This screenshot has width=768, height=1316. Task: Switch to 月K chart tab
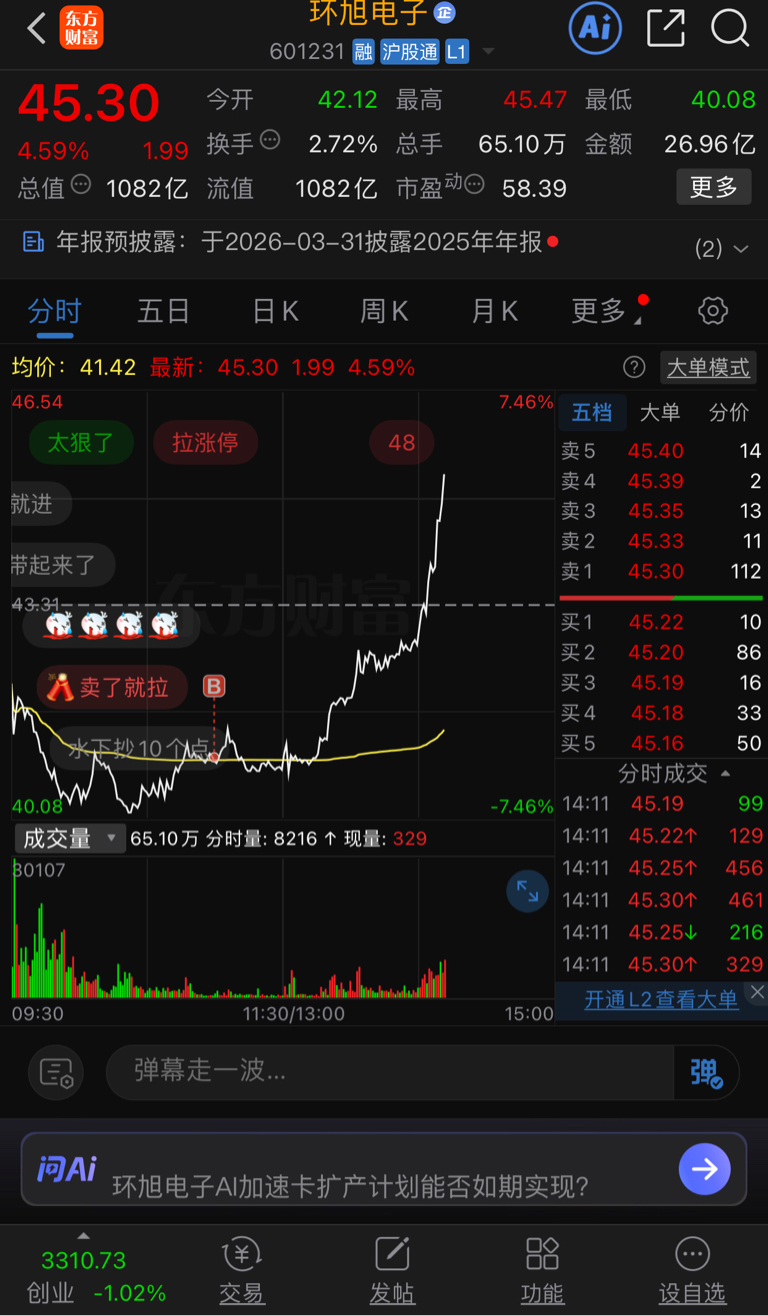click(494, 311)
